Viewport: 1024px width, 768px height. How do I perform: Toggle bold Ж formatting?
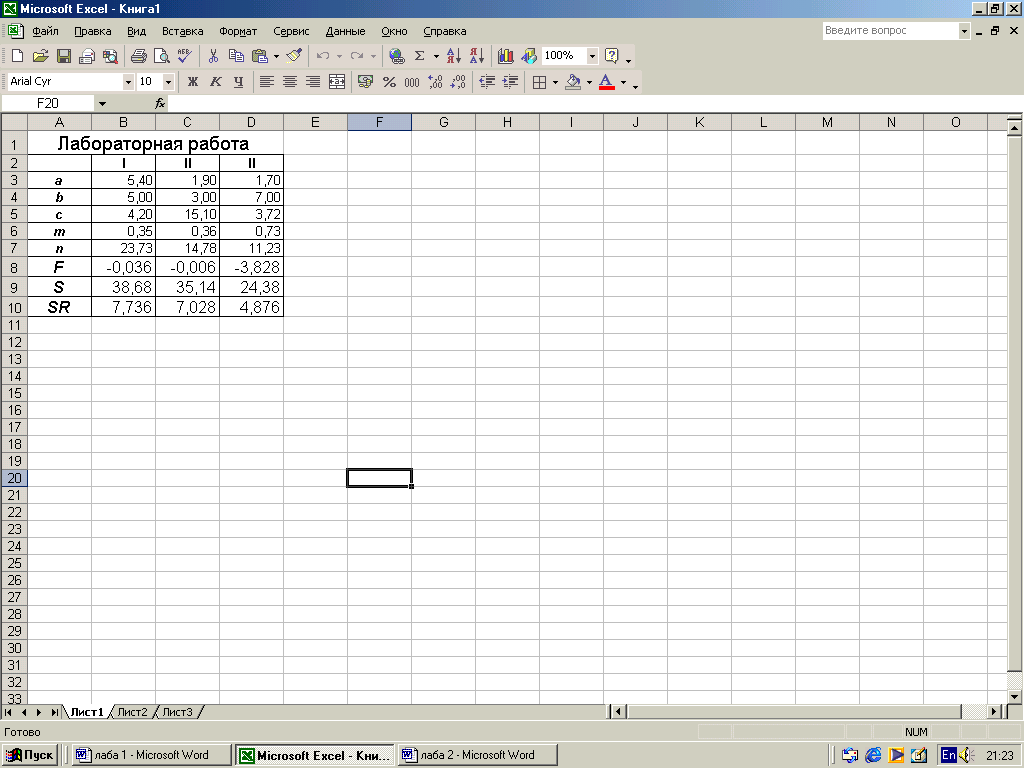(193, 82)
